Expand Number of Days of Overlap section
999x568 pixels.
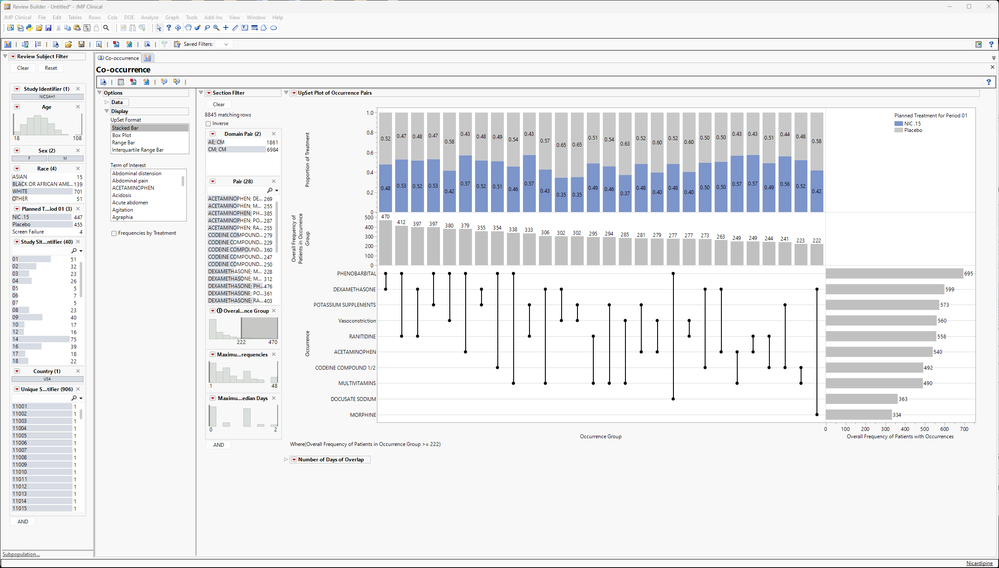[286, 459]
